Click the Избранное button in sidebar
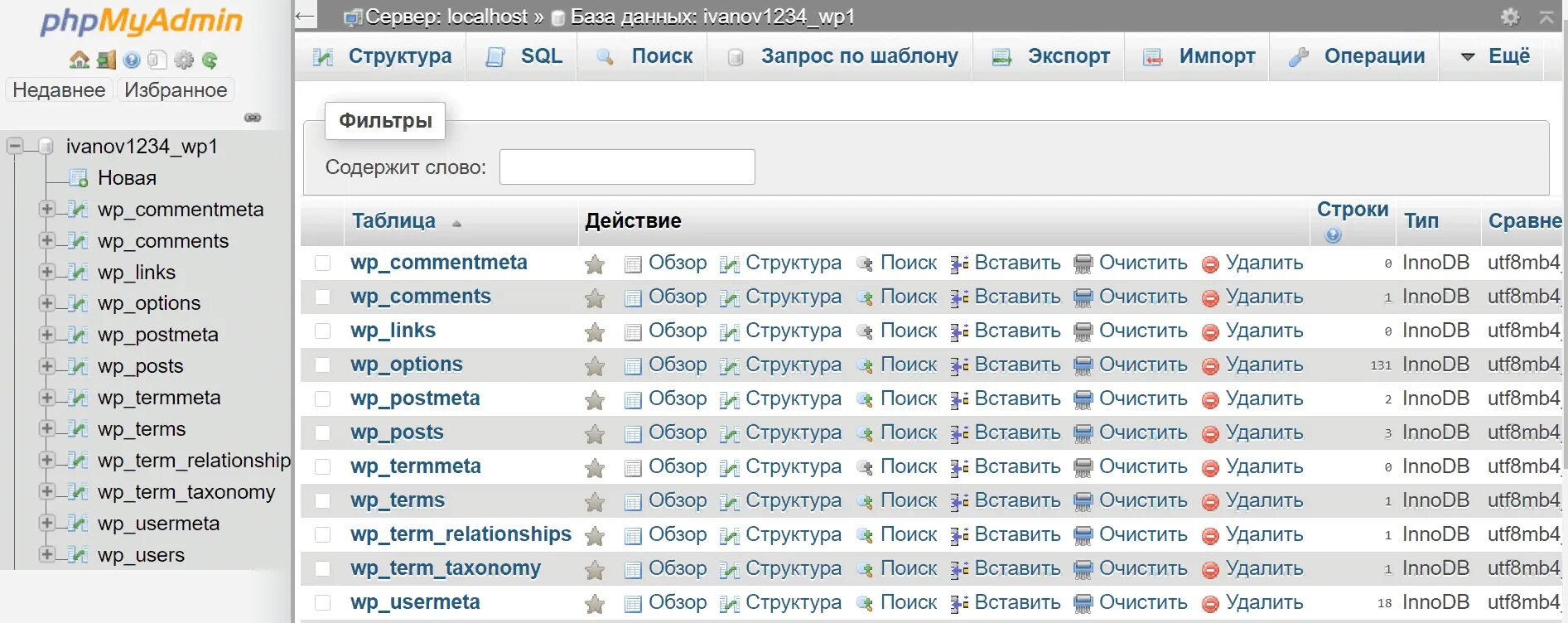Screen dimensions: 1568x623 pos(176,89)
